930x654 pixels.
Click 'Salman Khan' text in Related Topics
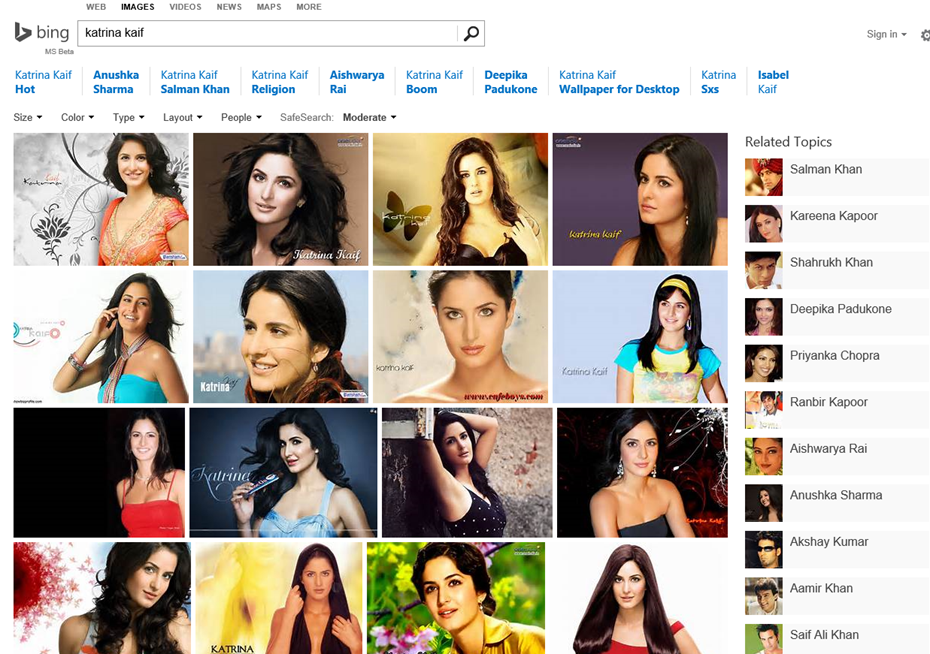tap(826, 170)
